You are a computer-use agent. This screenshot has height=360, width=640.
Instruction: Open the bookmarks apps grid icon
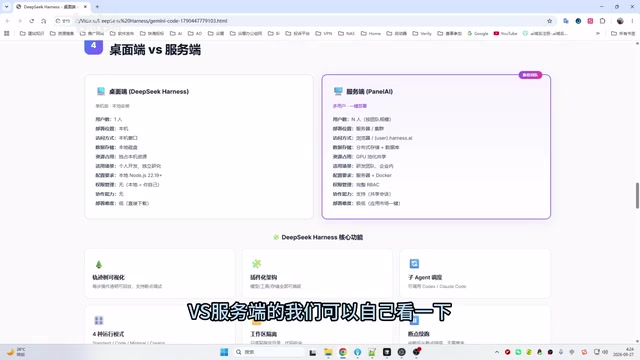click(7, 33)
